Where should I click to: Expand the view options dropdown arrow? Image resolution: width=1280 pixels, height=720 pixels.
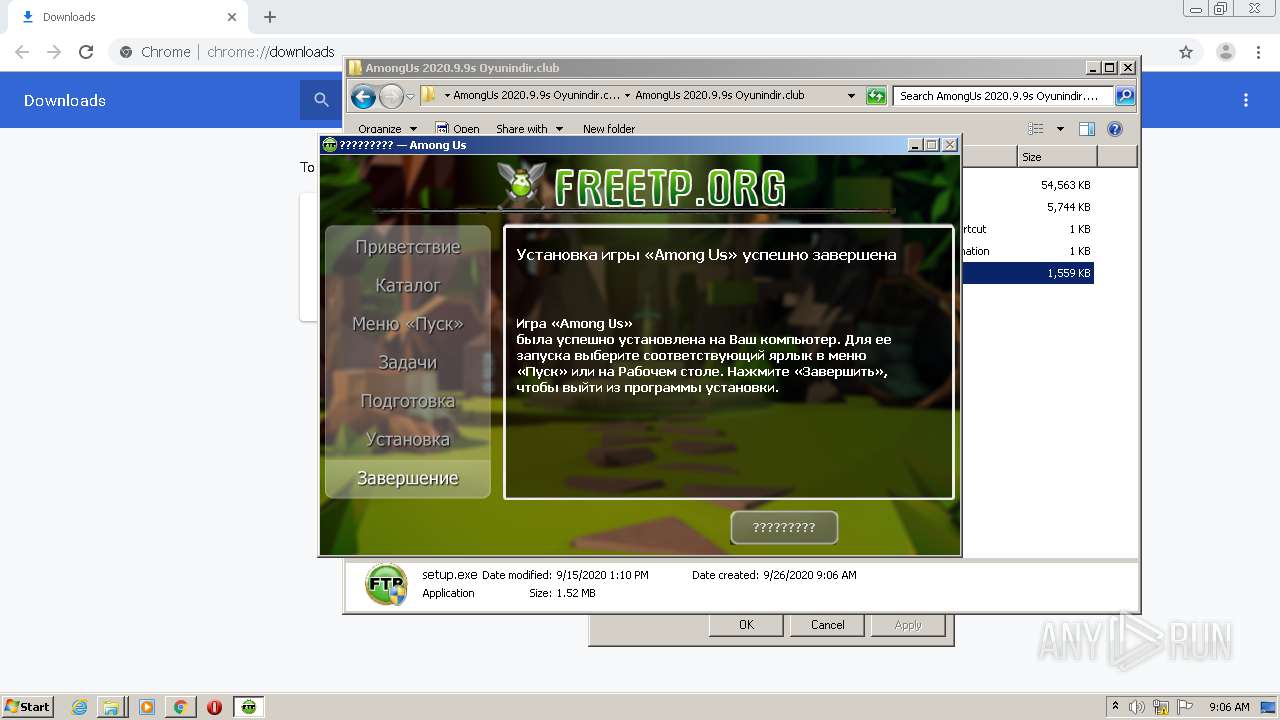coord(1060,129)
